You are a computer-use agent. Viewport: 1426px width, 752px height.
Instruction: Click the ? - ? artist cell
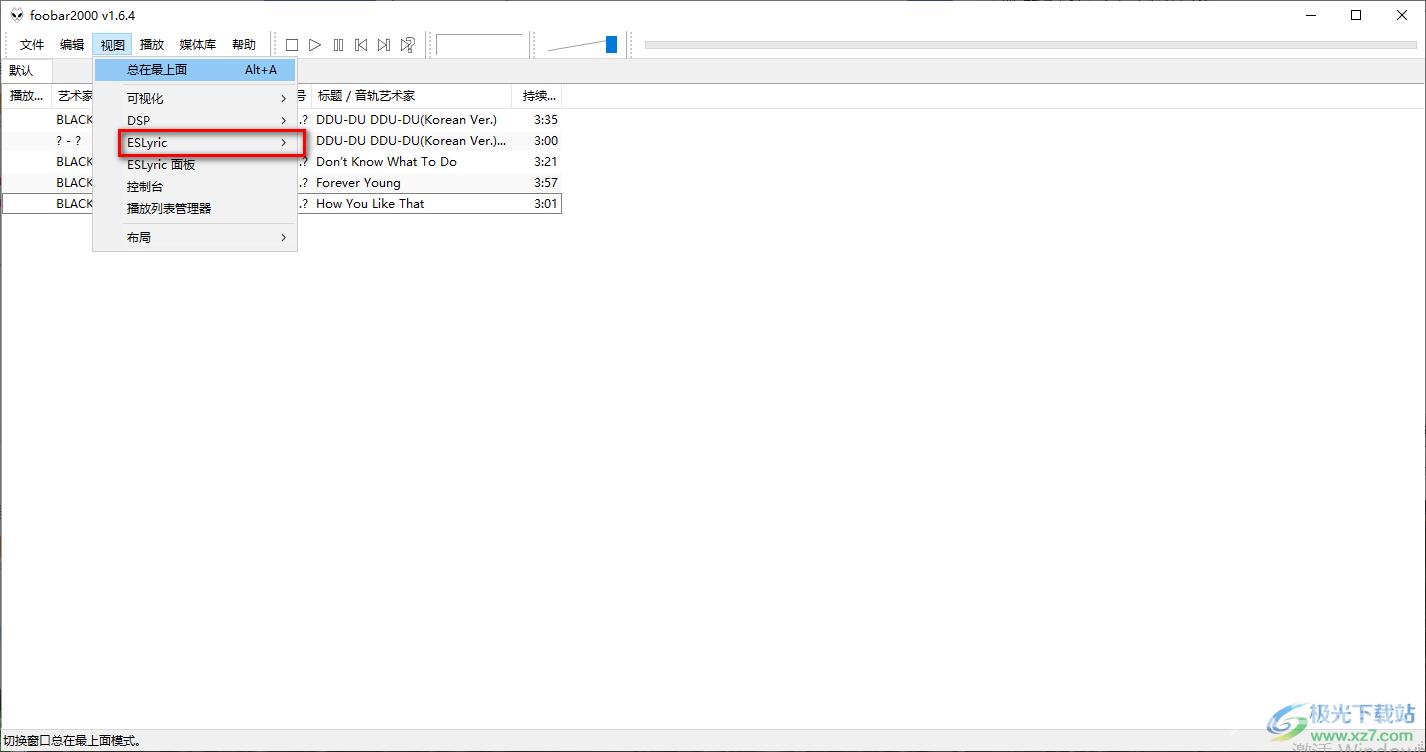click(69, 141)
